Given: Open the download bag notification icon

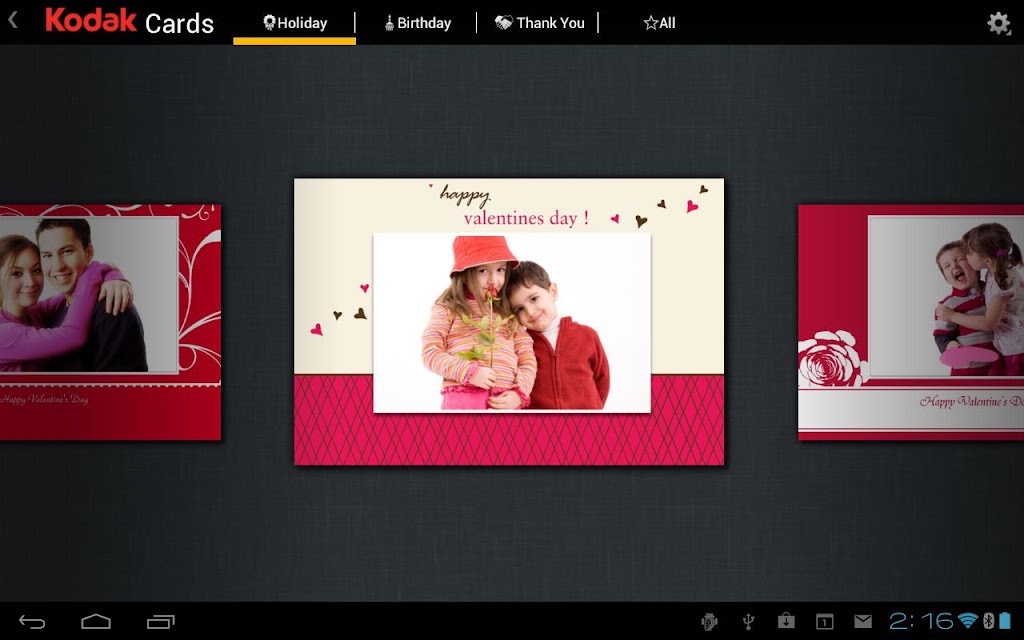Looking at the screenshot, I should pos(786,621).
